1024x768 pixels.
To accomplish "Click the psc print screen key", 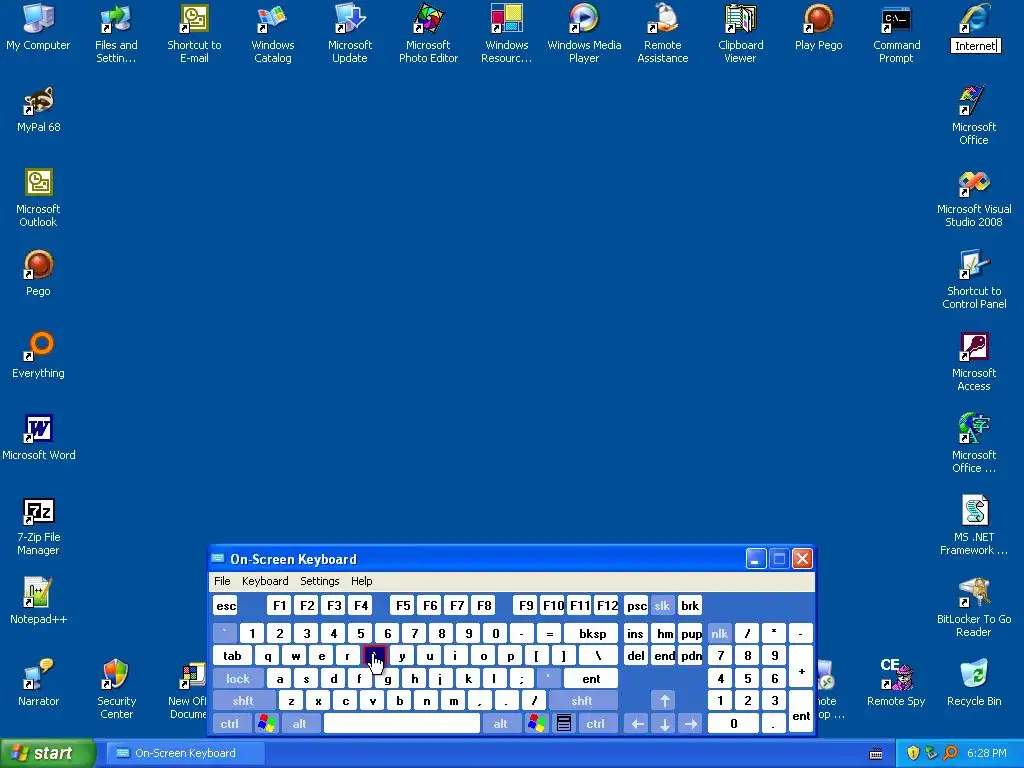I will point(636,605).
